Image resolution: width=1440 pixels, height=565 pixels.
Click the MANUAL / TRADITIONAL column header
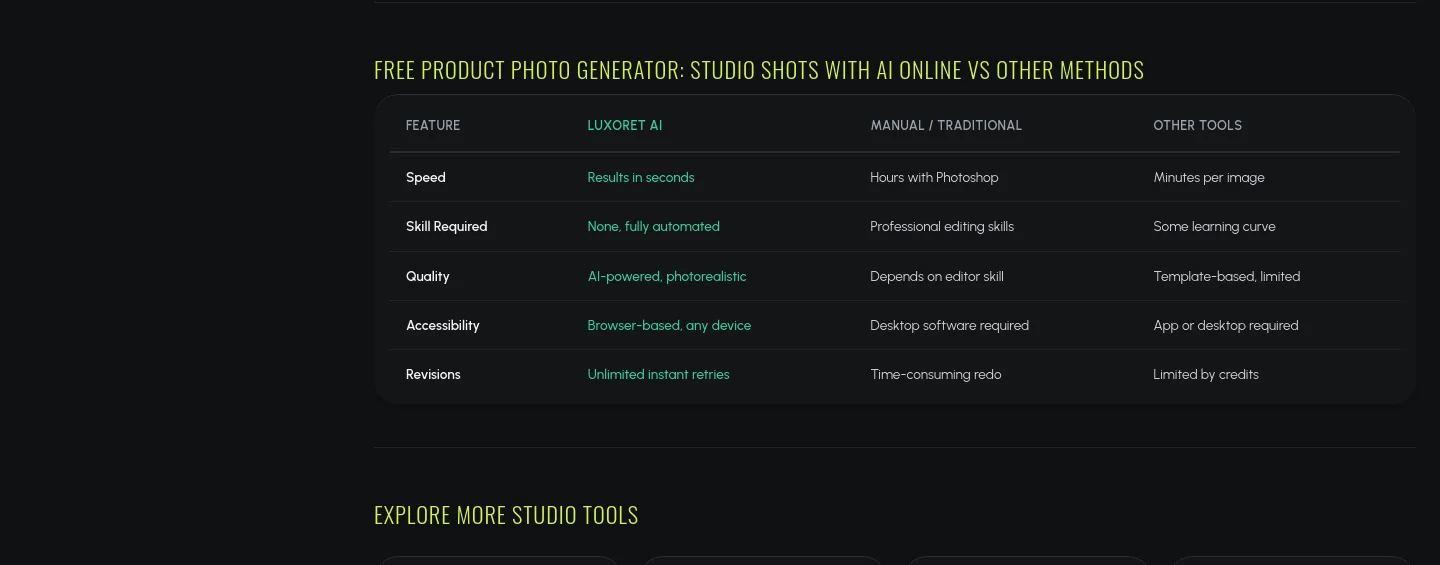click(946, 125)
